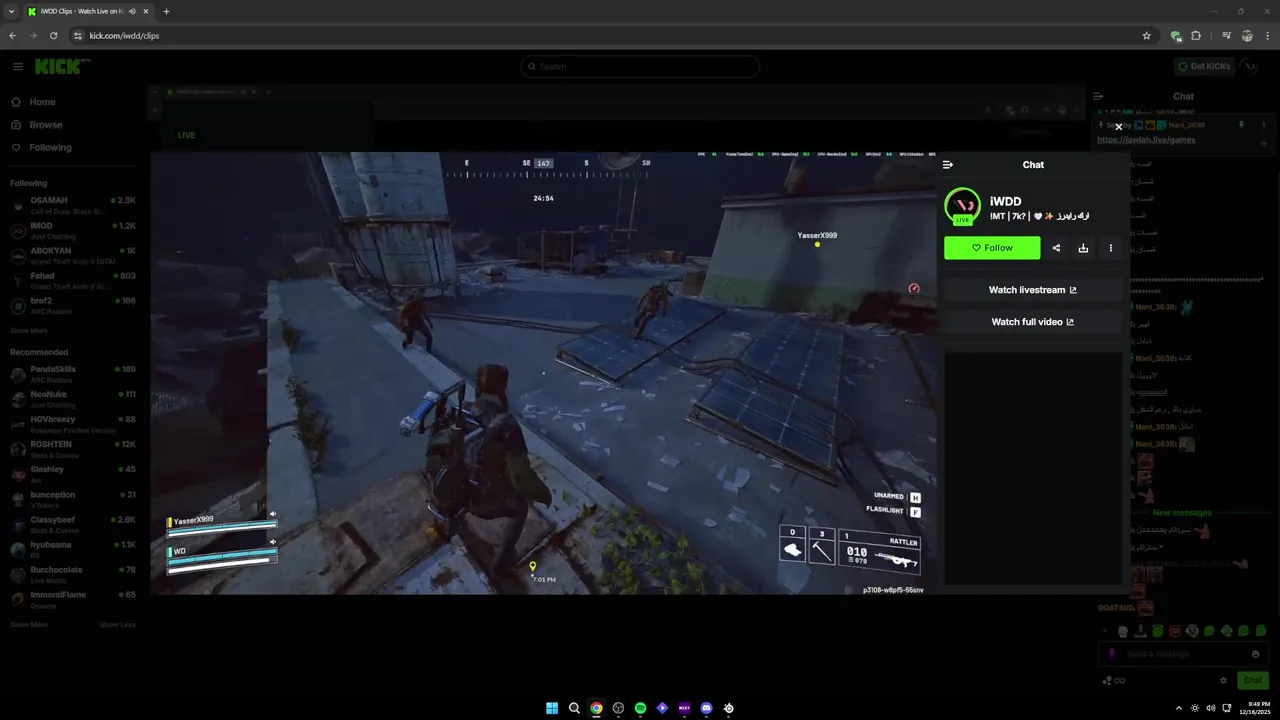View site information icon in address bar

click(78, 36)
